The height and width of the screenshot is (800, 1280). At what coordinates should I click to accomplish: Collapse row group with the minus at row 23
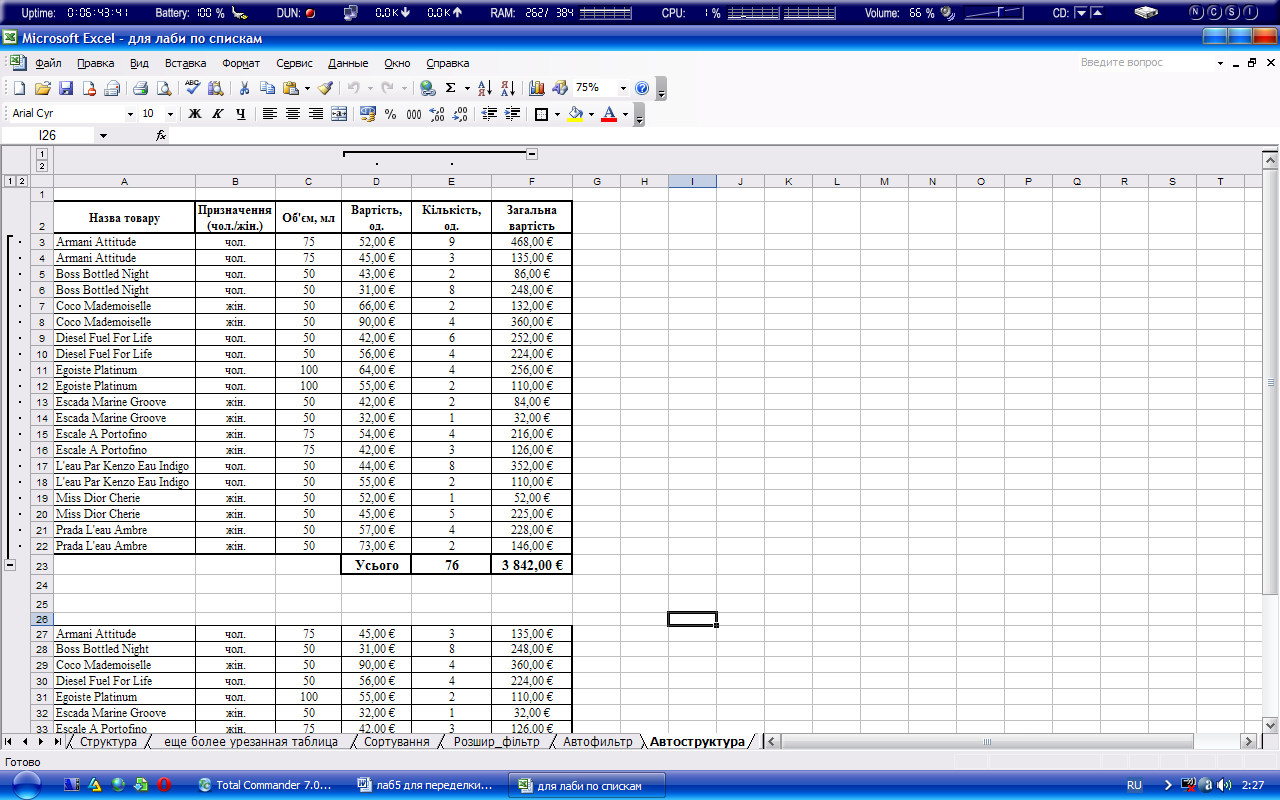tap(10, 565)
